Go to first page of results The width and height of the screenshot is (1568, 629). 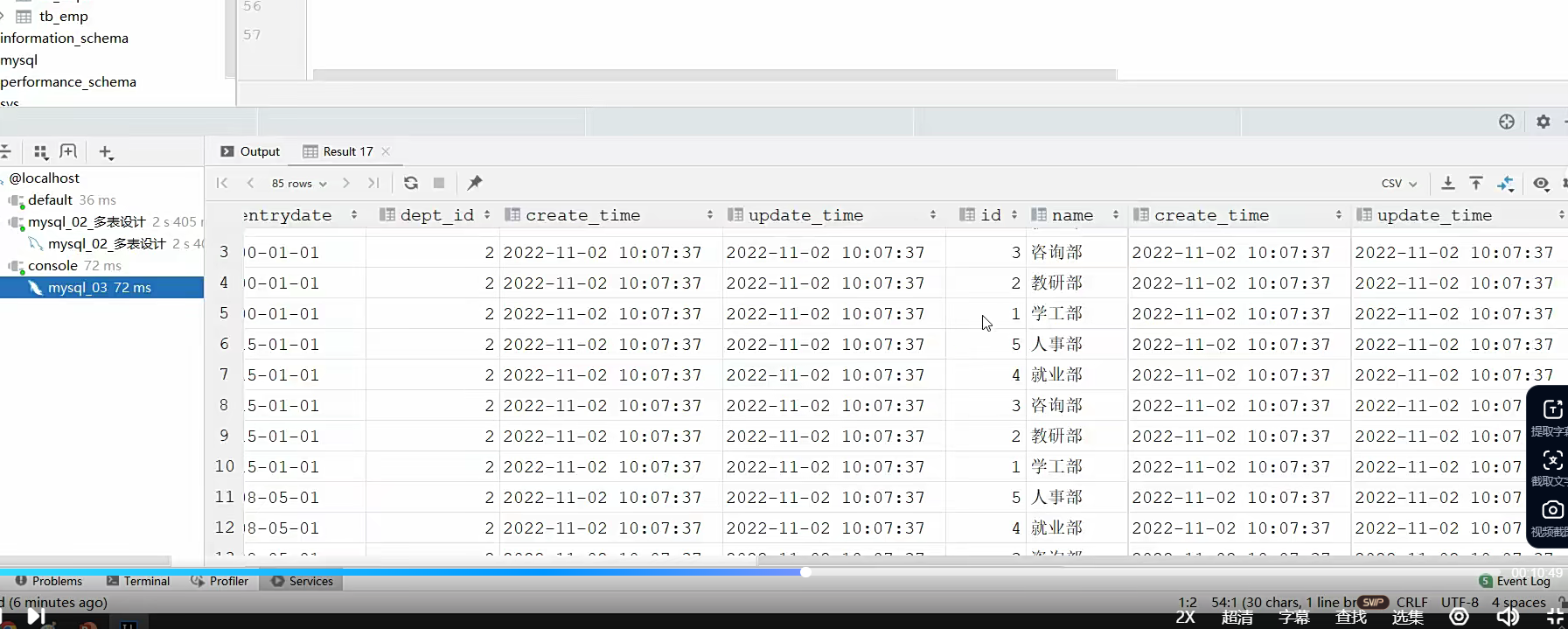point(222,183)
